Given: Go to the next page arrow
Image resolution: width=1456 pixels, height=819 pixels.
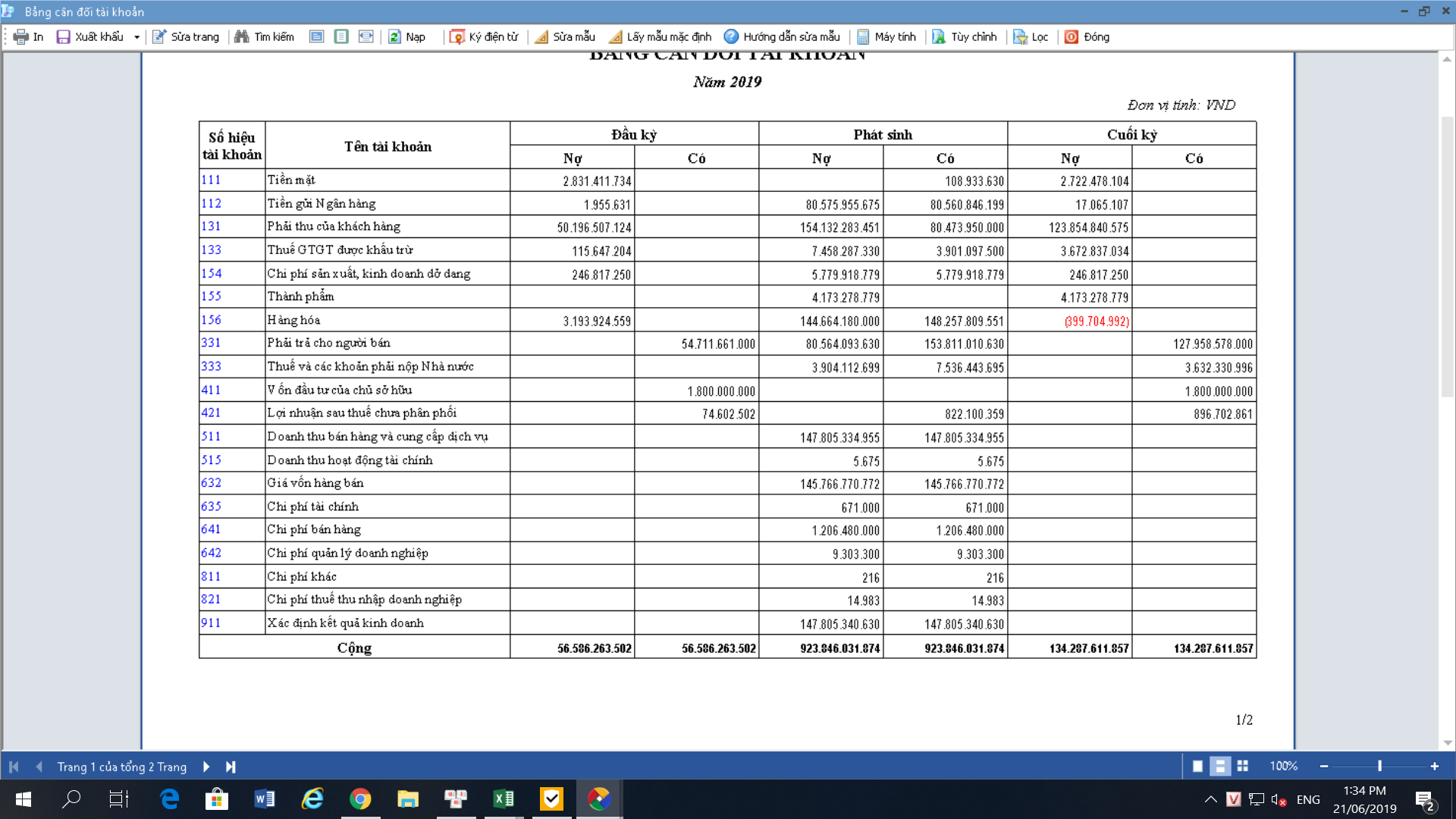Looking at the screenshot, I should click(x=206, y=767).
